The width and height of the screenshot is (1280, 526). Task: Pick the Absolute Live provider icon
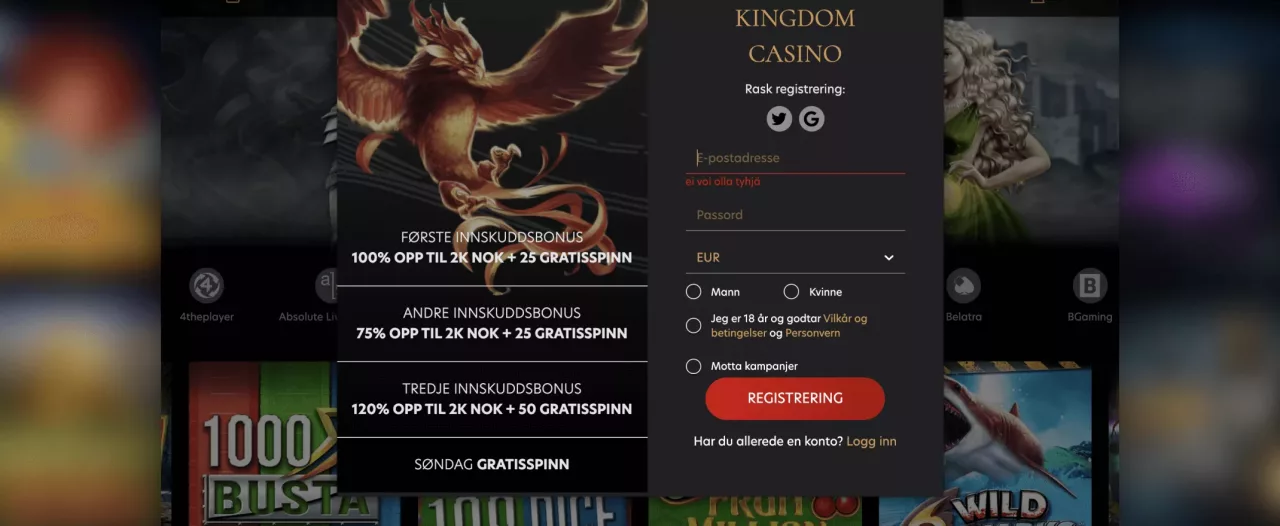326,286
